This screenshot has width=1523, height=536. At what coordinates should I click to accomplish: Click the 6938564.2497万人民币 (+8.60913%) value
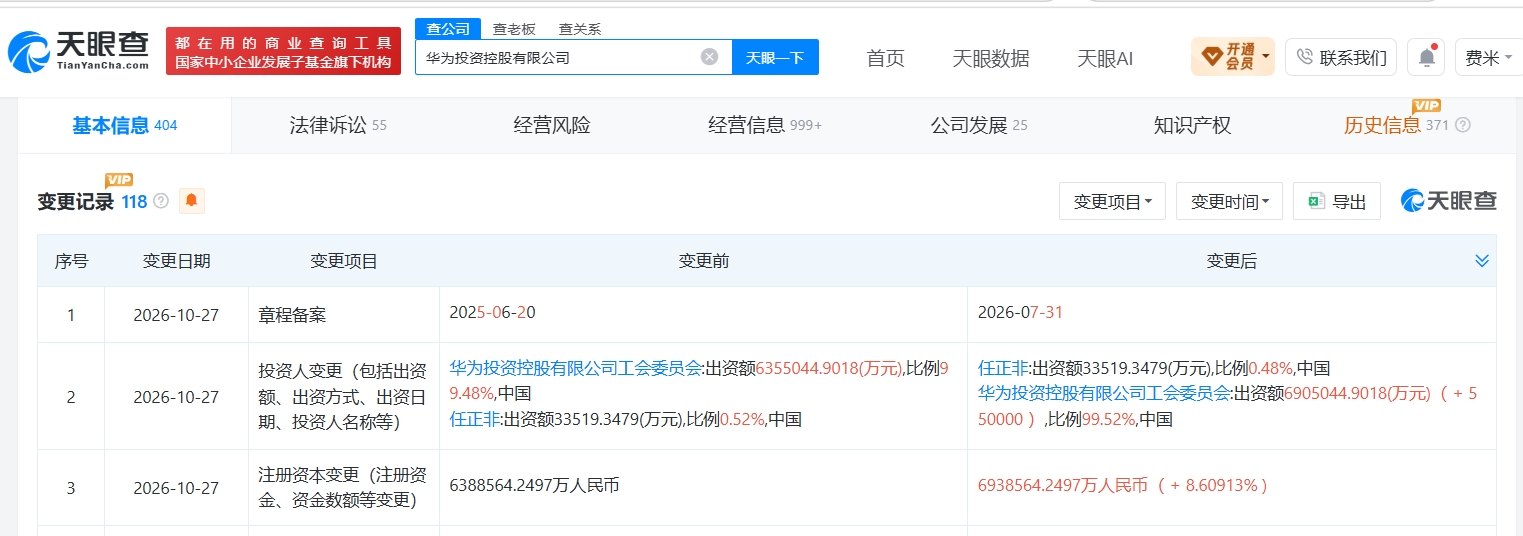[1123, 486]
